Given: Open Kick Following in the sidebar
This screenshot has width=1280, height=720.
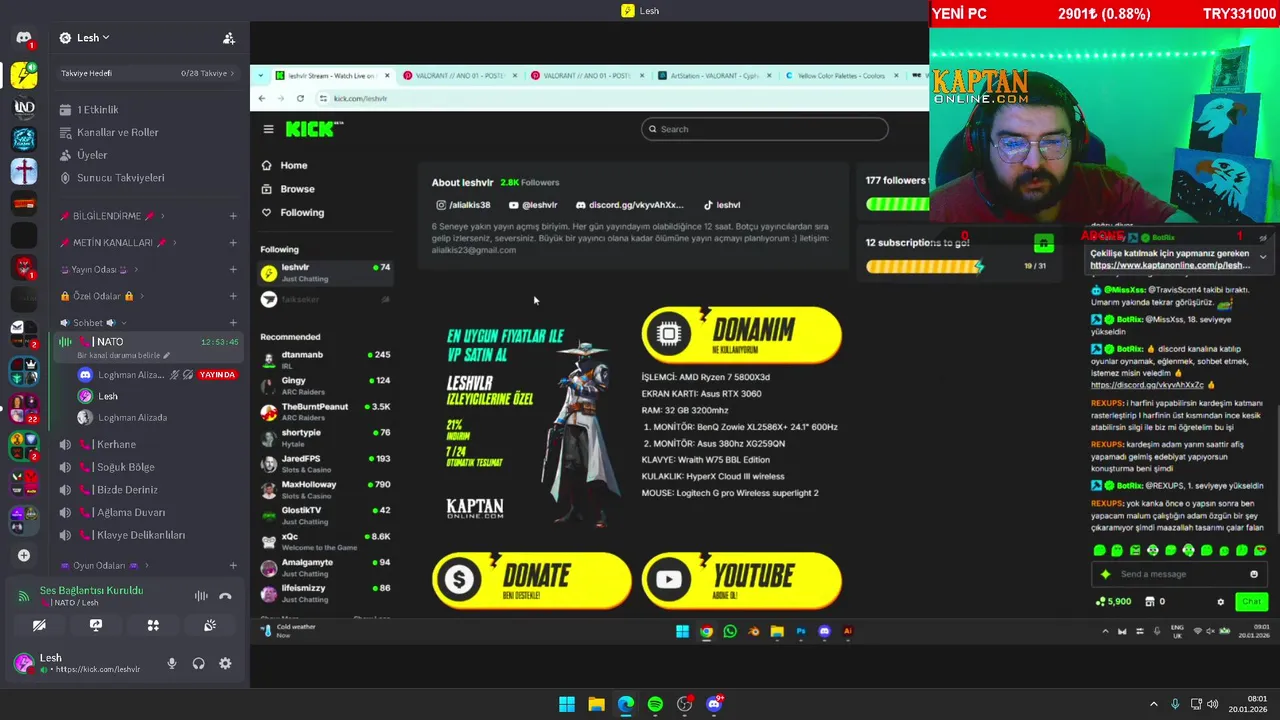Looking at the screenshot, I should [x=293, y=212].
